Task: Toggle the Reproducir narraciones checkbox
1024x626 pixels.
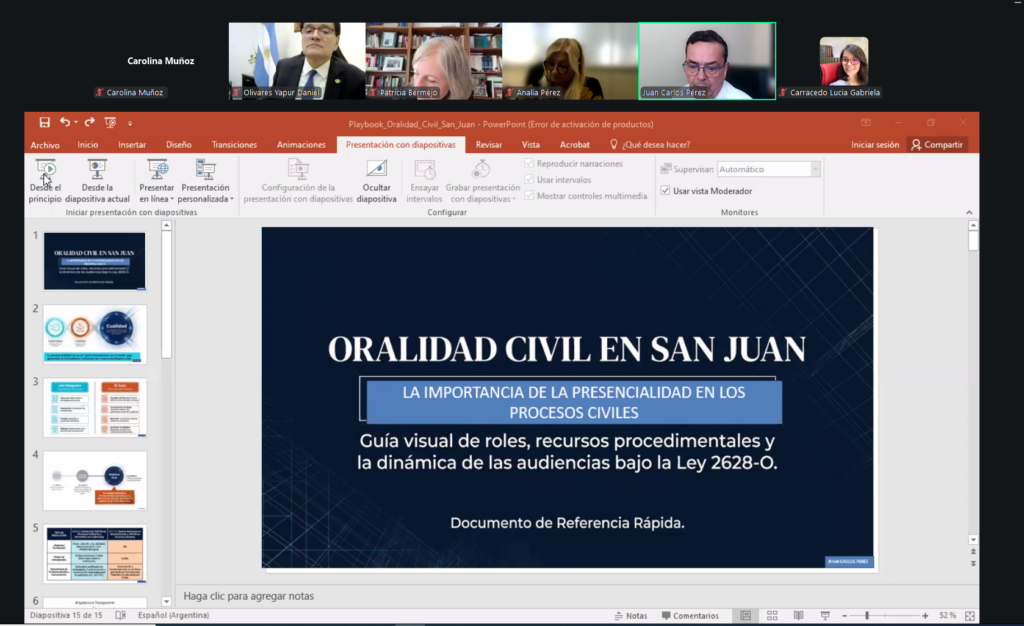Action: click(530, 164)
